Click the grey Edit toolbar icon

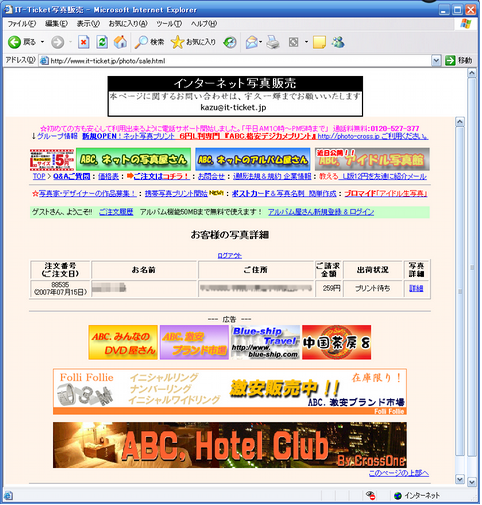[293, 42]
